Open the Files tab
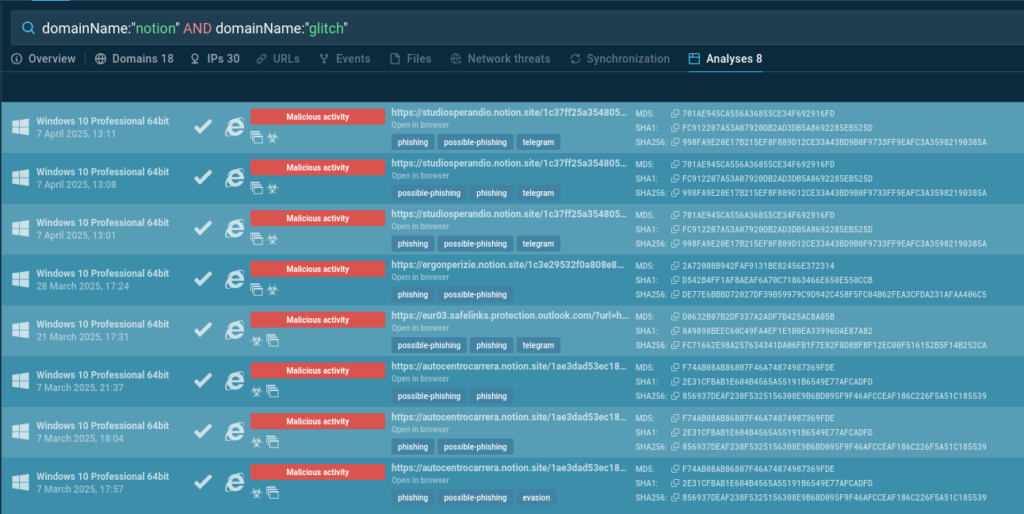Screen dimensions: 1024x514 [411, 59]
